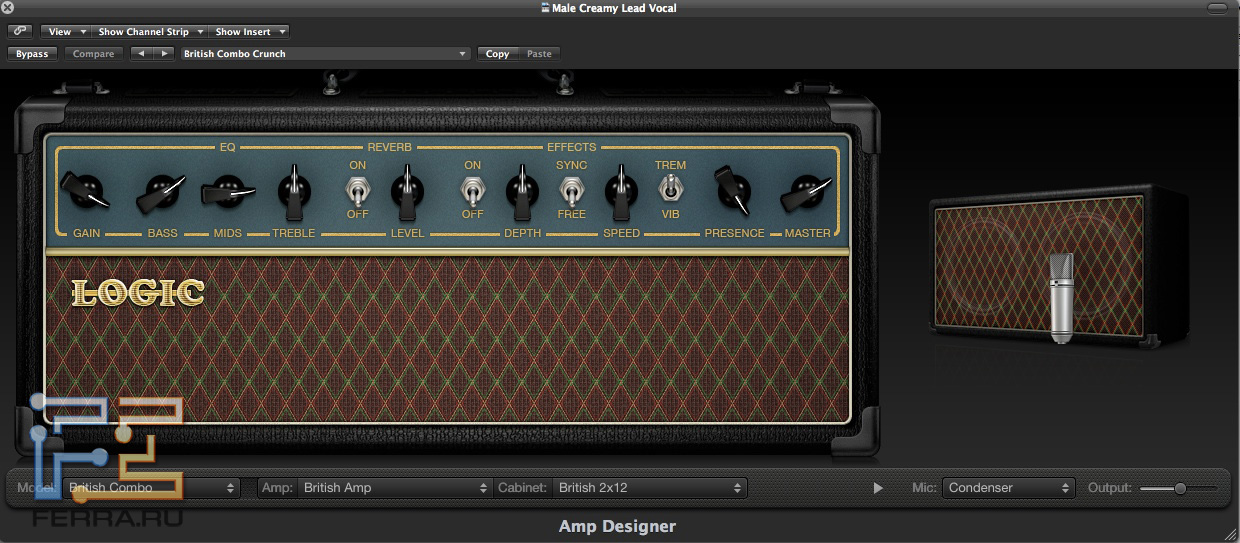Flip the Sync/Free switch
Image resolution: width=1240 pixels, height=543 pixels.
pos(571,189)
